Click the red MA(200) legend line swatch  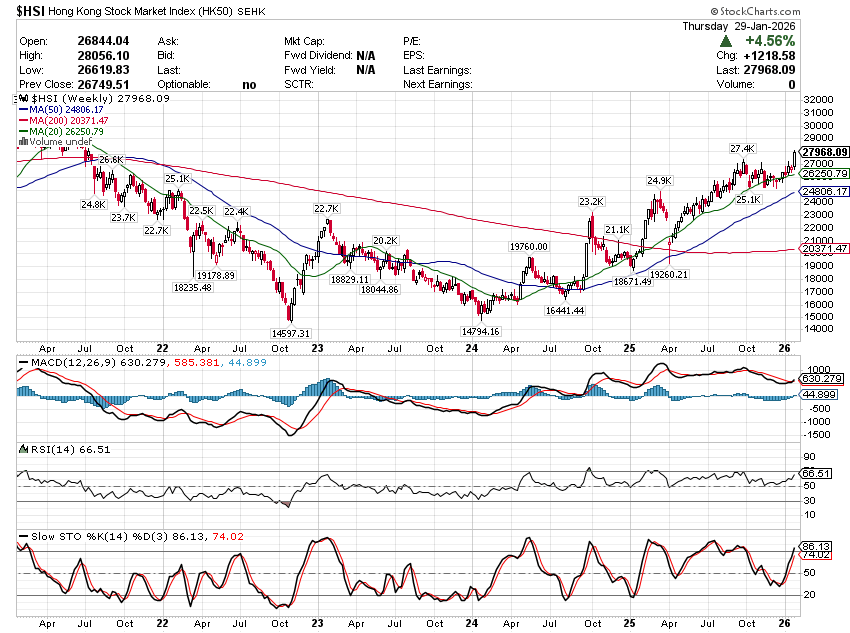[x=23, y=121]
